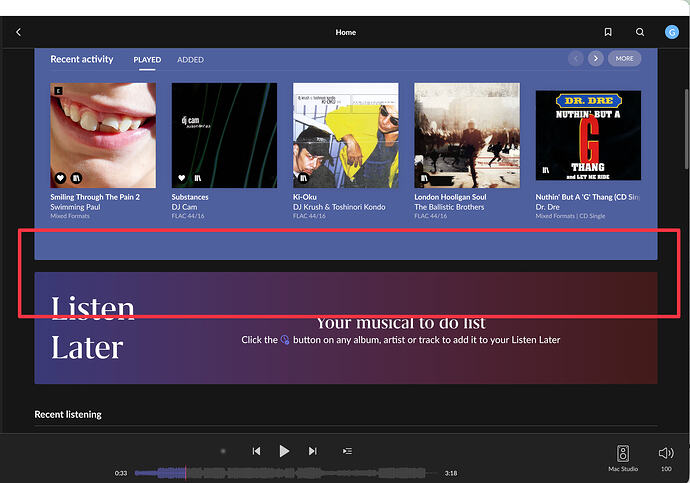Go back using the top-left arrow
690x483 pixels.
(x=18, y=32)
